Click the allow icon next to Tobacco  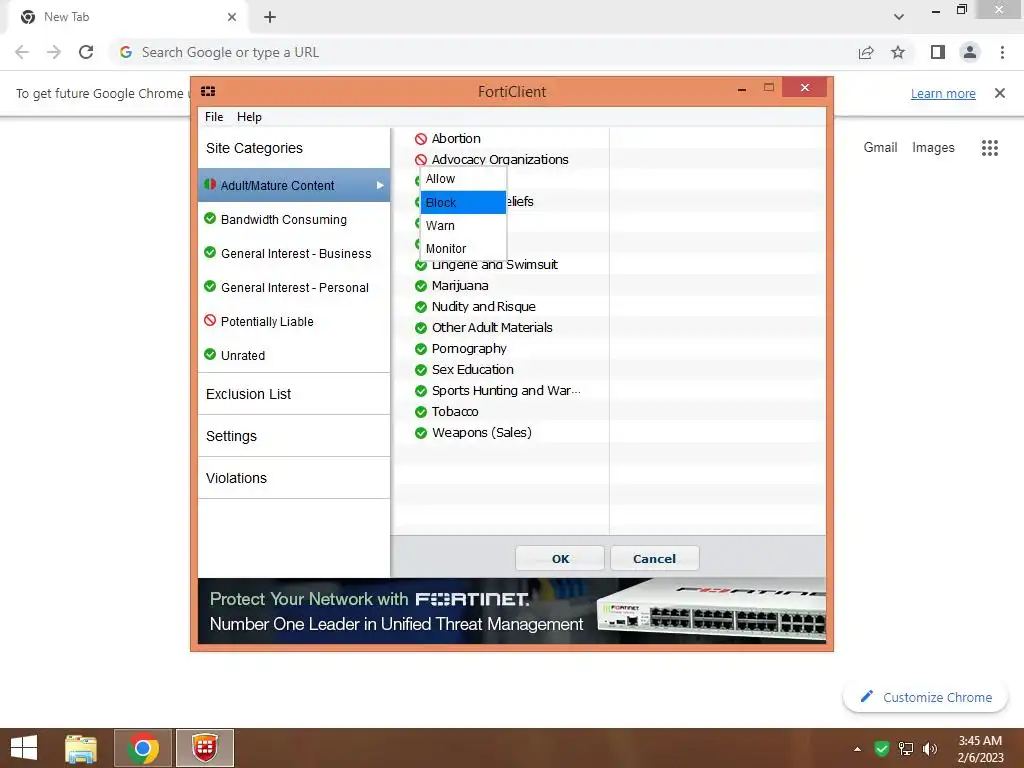pyautogui.click(x=421, y=412)
